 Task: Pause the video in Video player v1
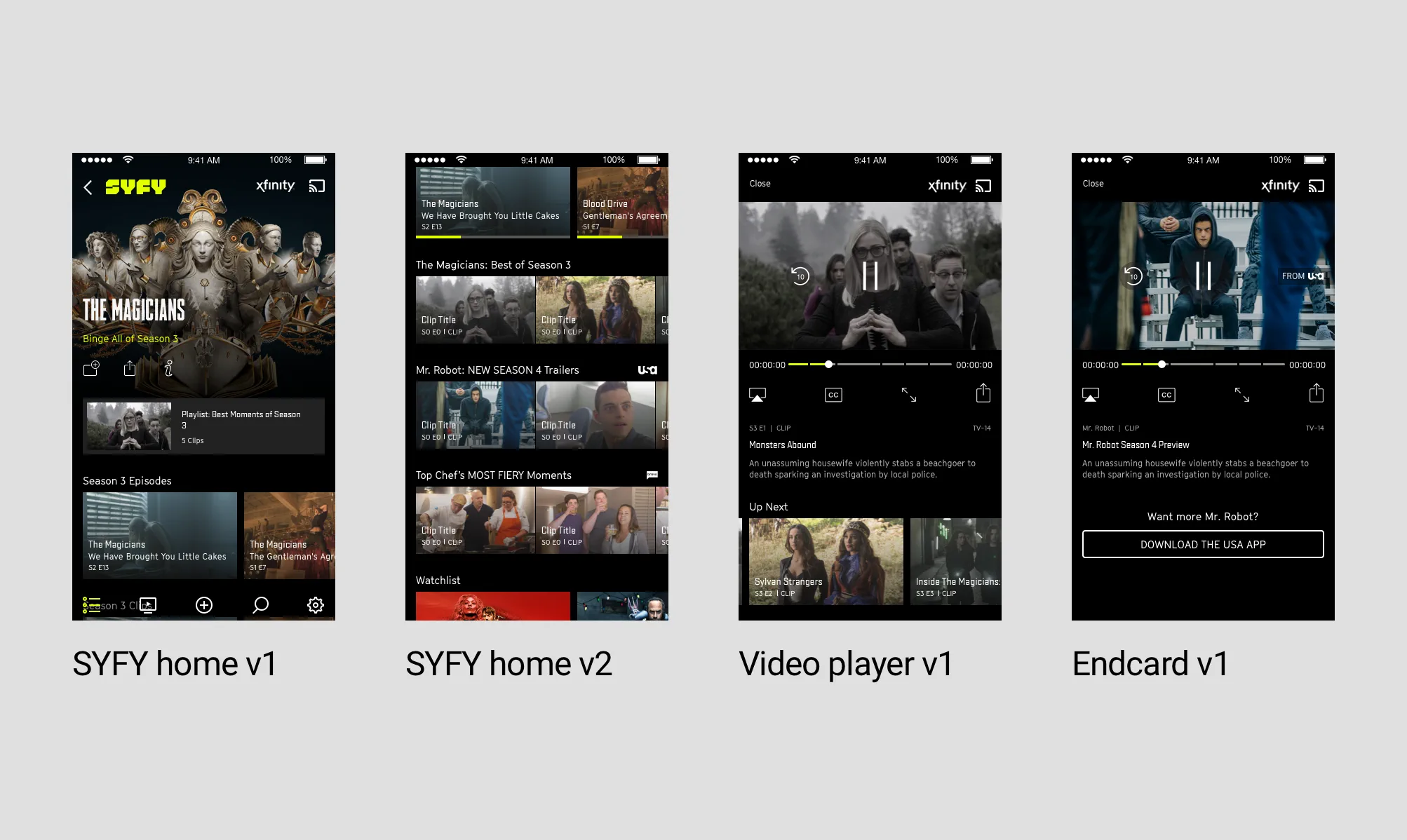[870, 276]
